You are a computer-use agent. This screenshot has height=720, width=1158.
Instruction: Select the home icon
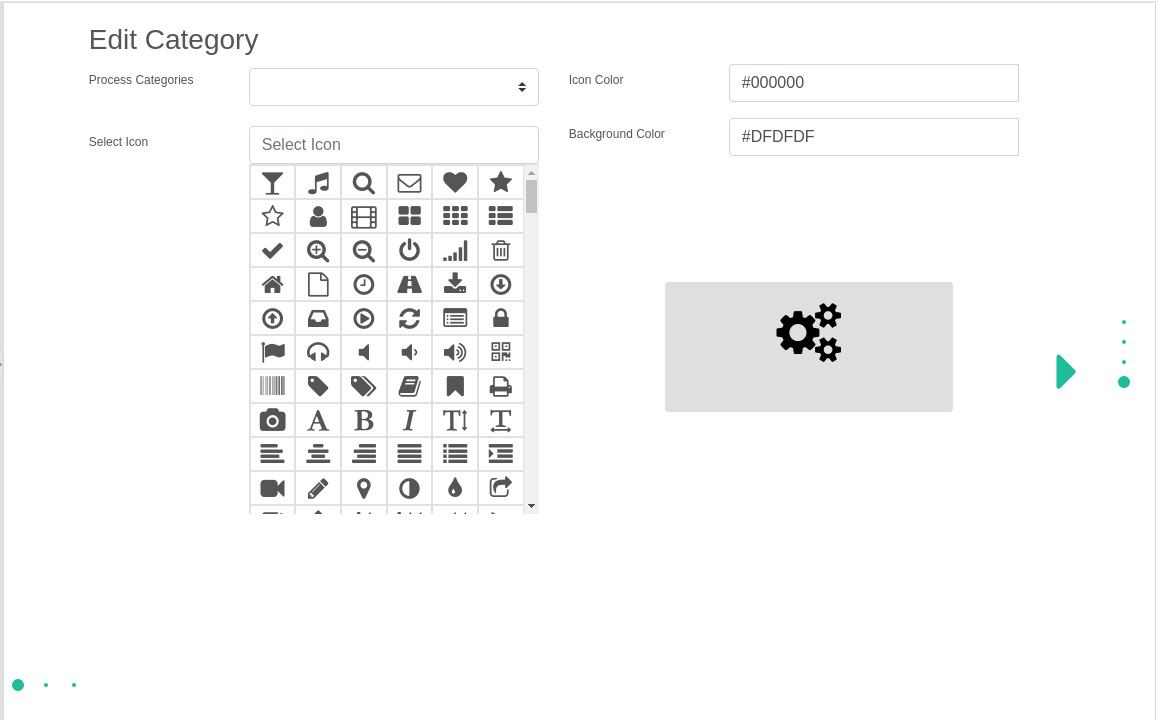(272, 284)
